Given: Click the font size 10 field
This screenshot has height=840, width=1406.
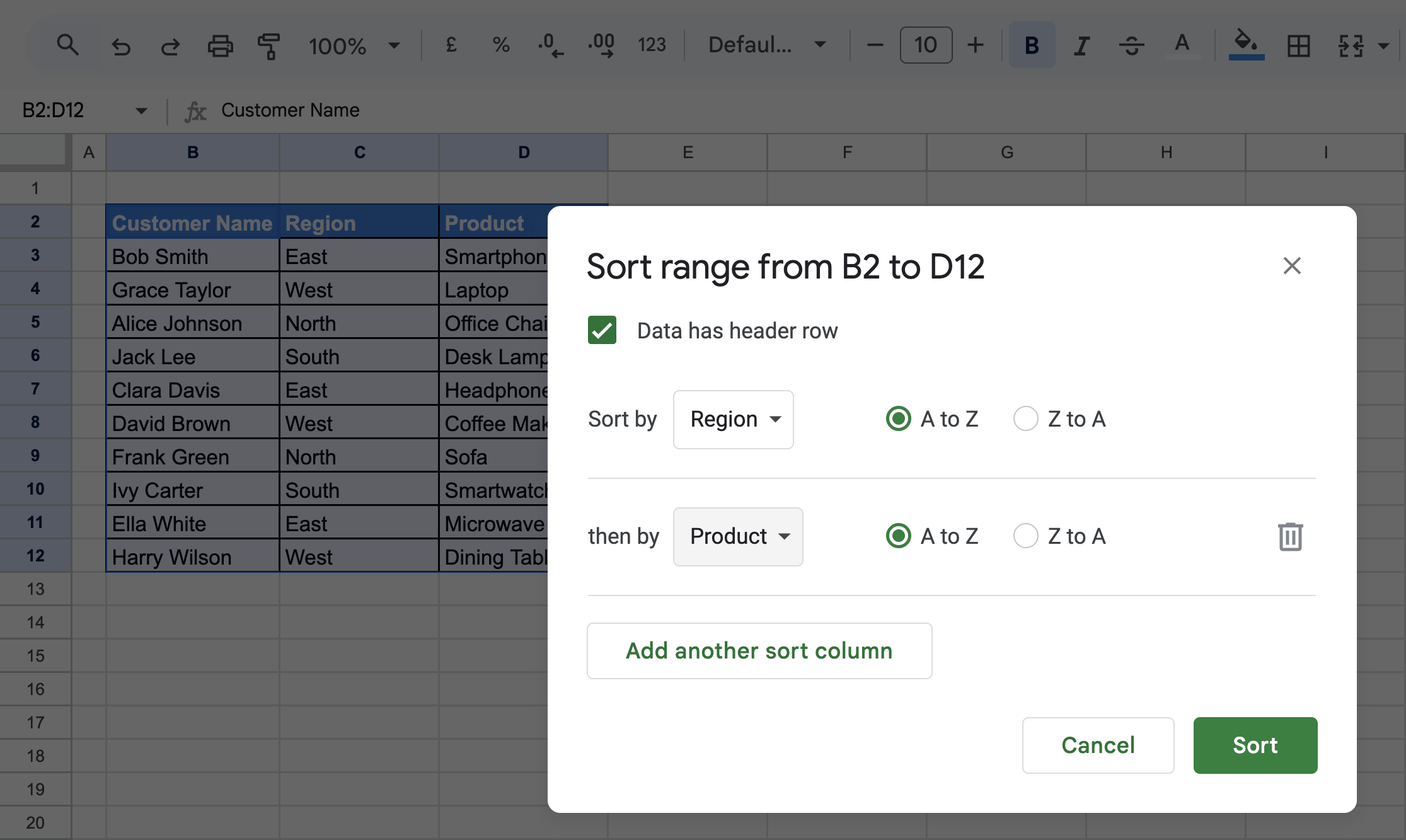Looking at the screenshot, I should click(925, 45).
